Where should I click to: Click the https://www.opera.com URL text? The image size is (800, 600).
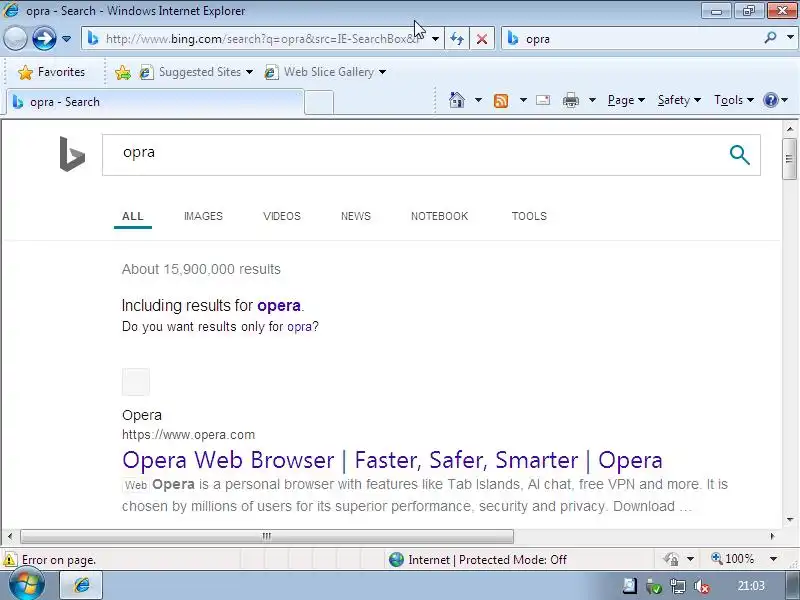(x=188, y=435)
